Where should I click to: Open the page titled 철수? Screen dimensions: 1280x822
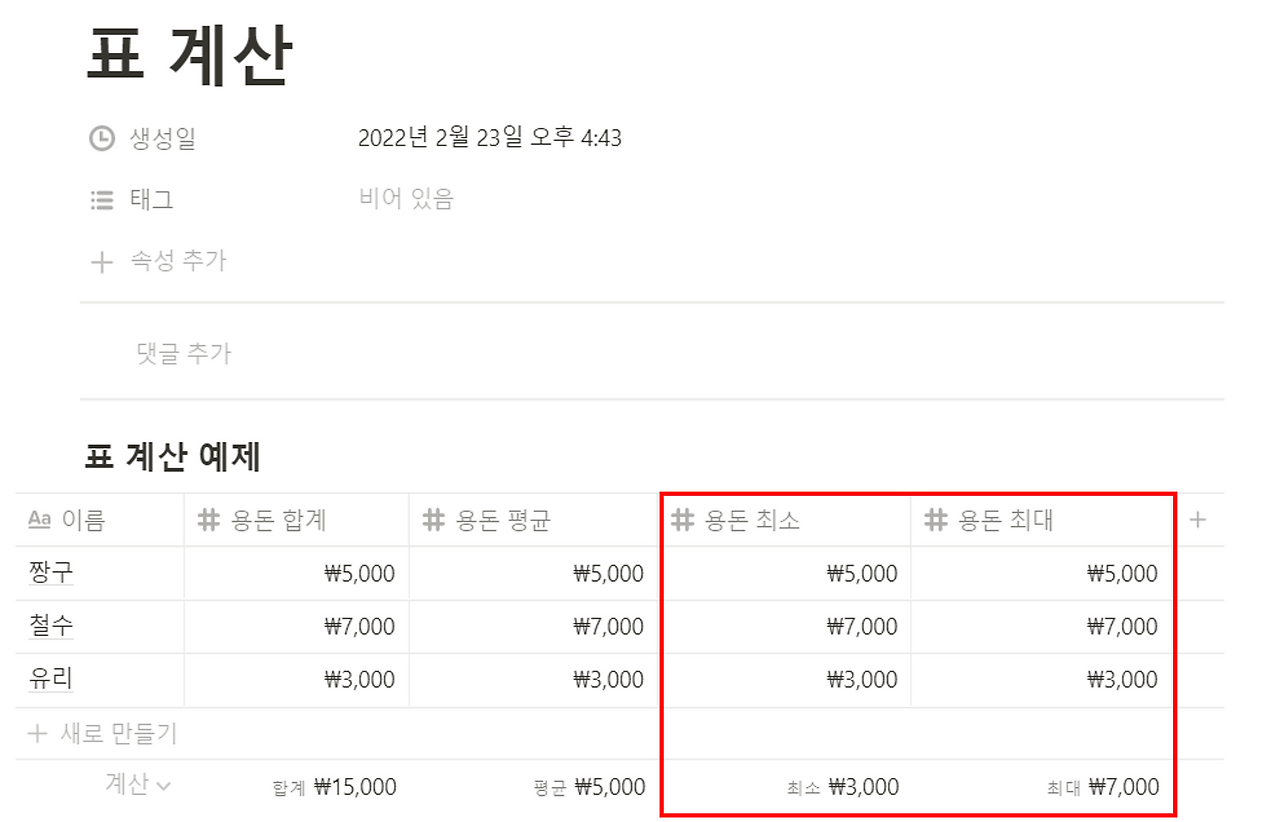pyautogui.click(x=50, y=626)
